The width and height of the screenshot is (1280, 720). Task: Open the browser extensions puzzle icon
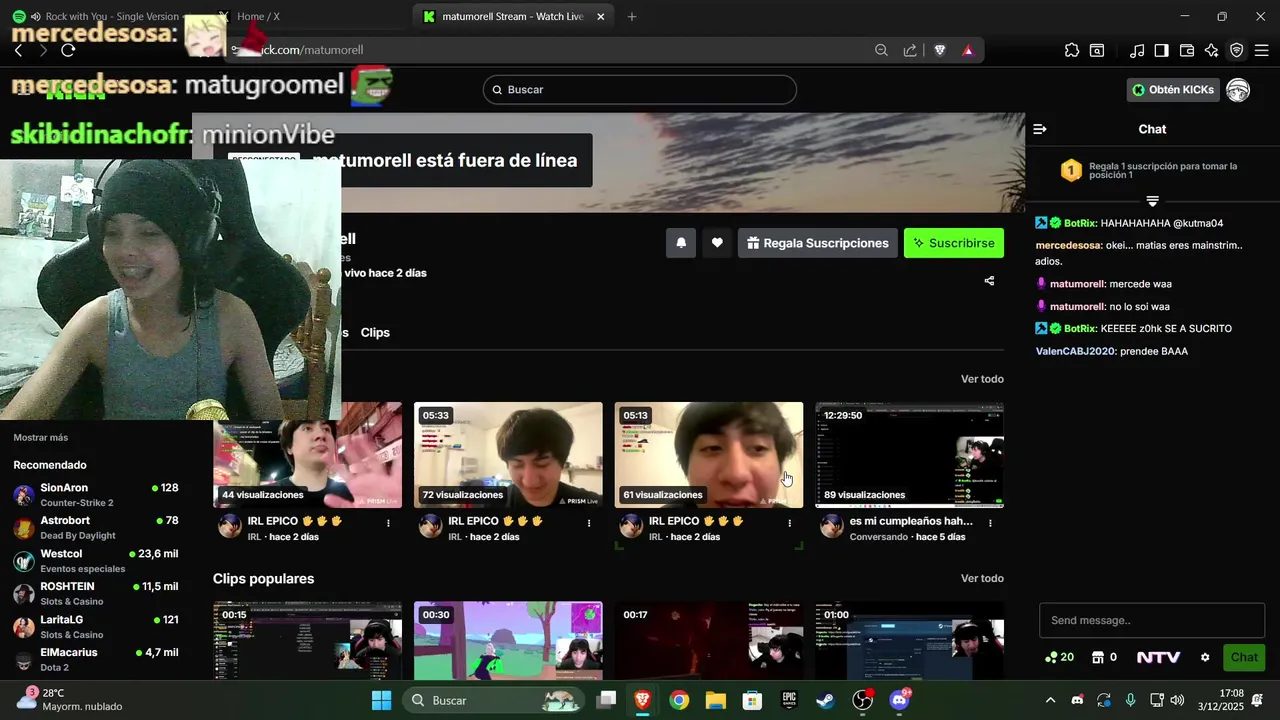click(1072, 50)
